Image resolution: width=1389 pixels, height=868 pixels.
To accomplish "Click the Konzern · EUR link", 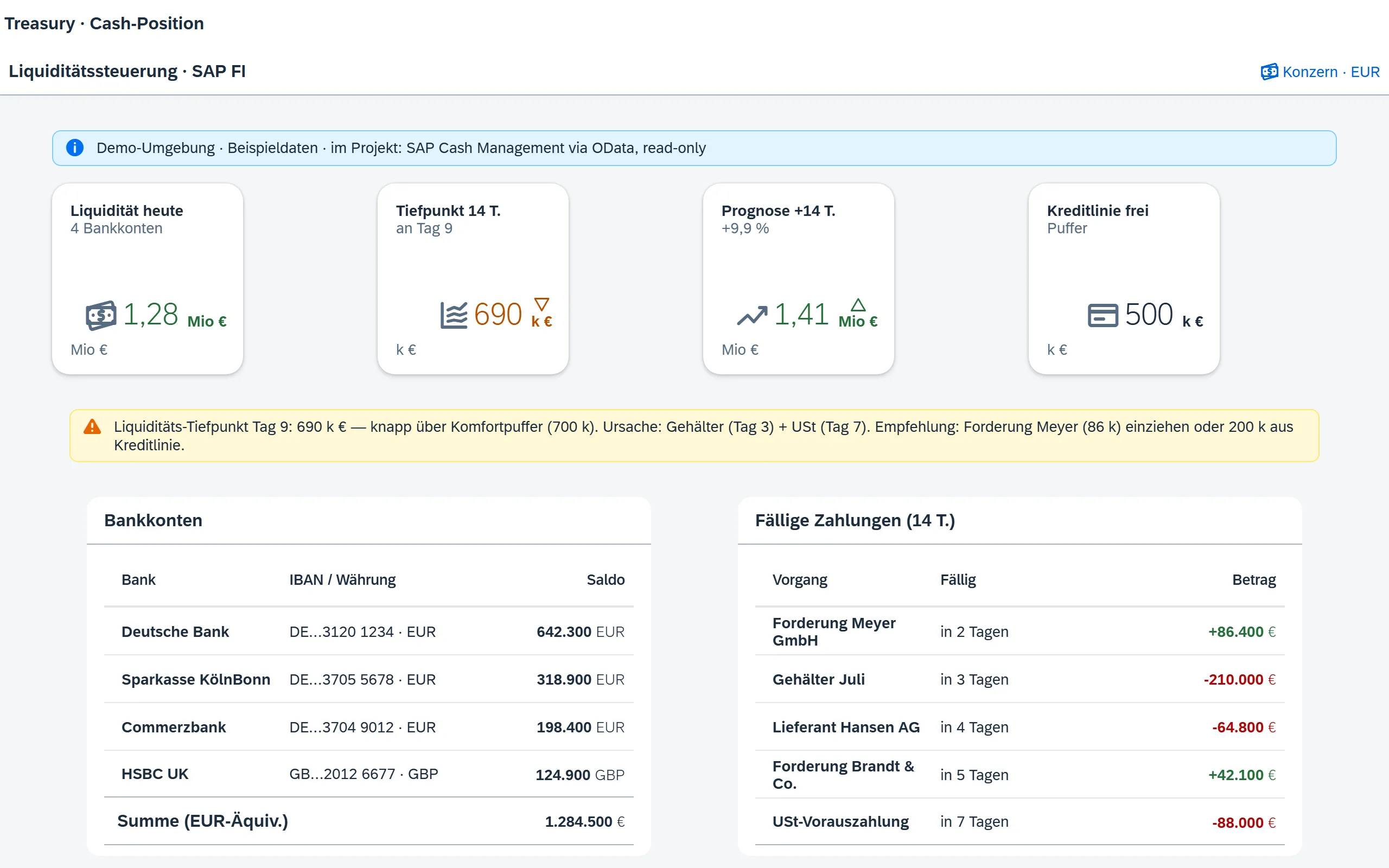I will [1320, 72].
